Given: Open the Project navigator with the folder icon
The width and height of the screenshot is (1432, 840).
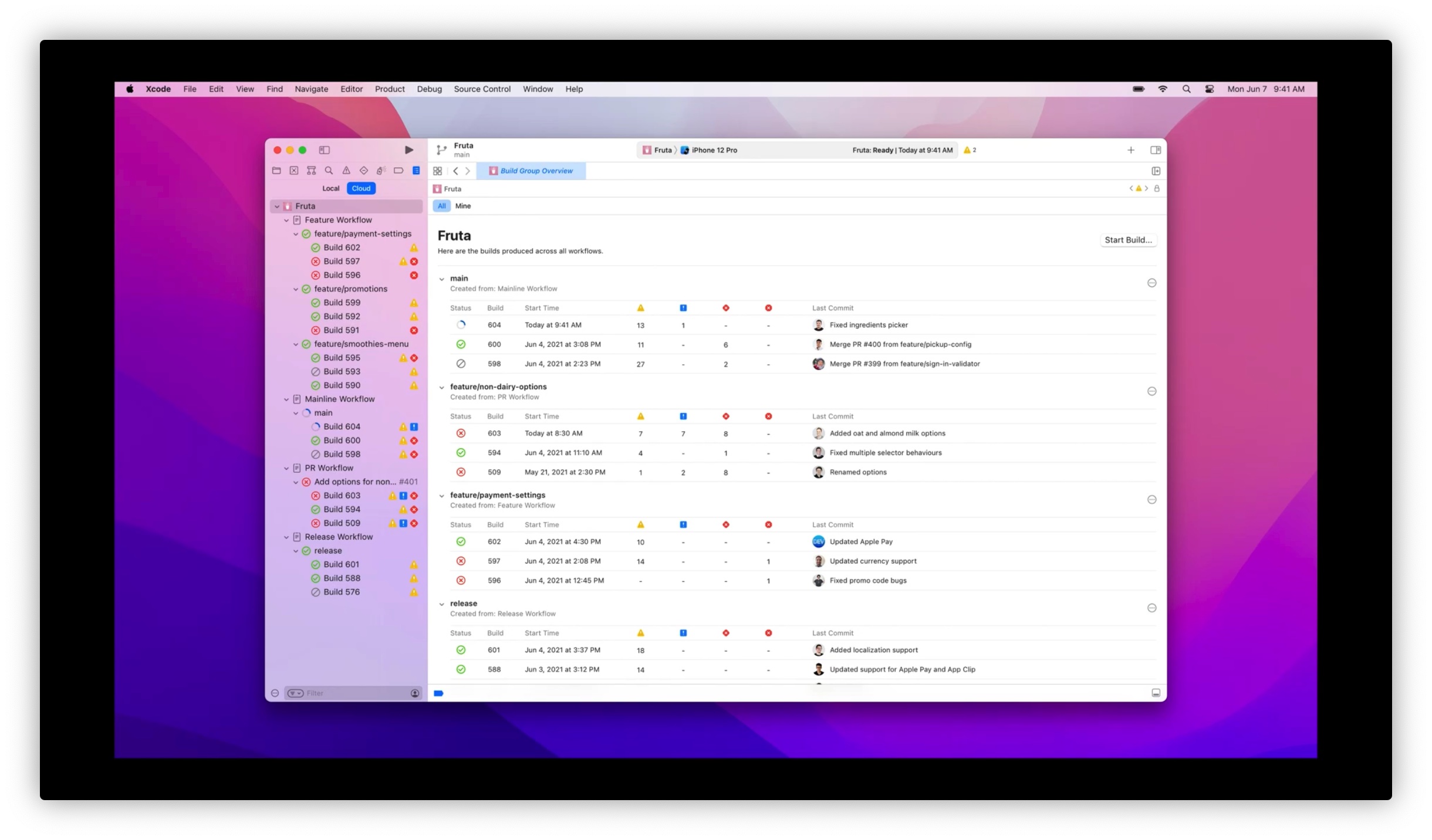Looking at the screenshot, I should tap(276, 170).
